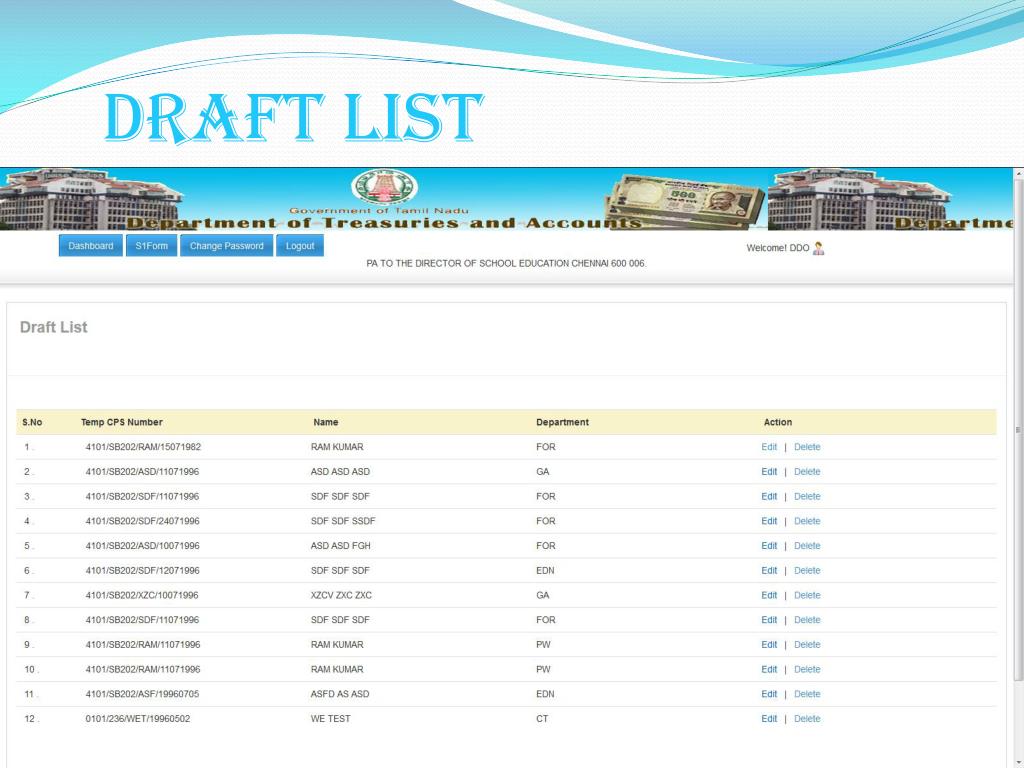Click the CT department cell
This screenshot has width=1024, height=768.
tap(542, 718)
